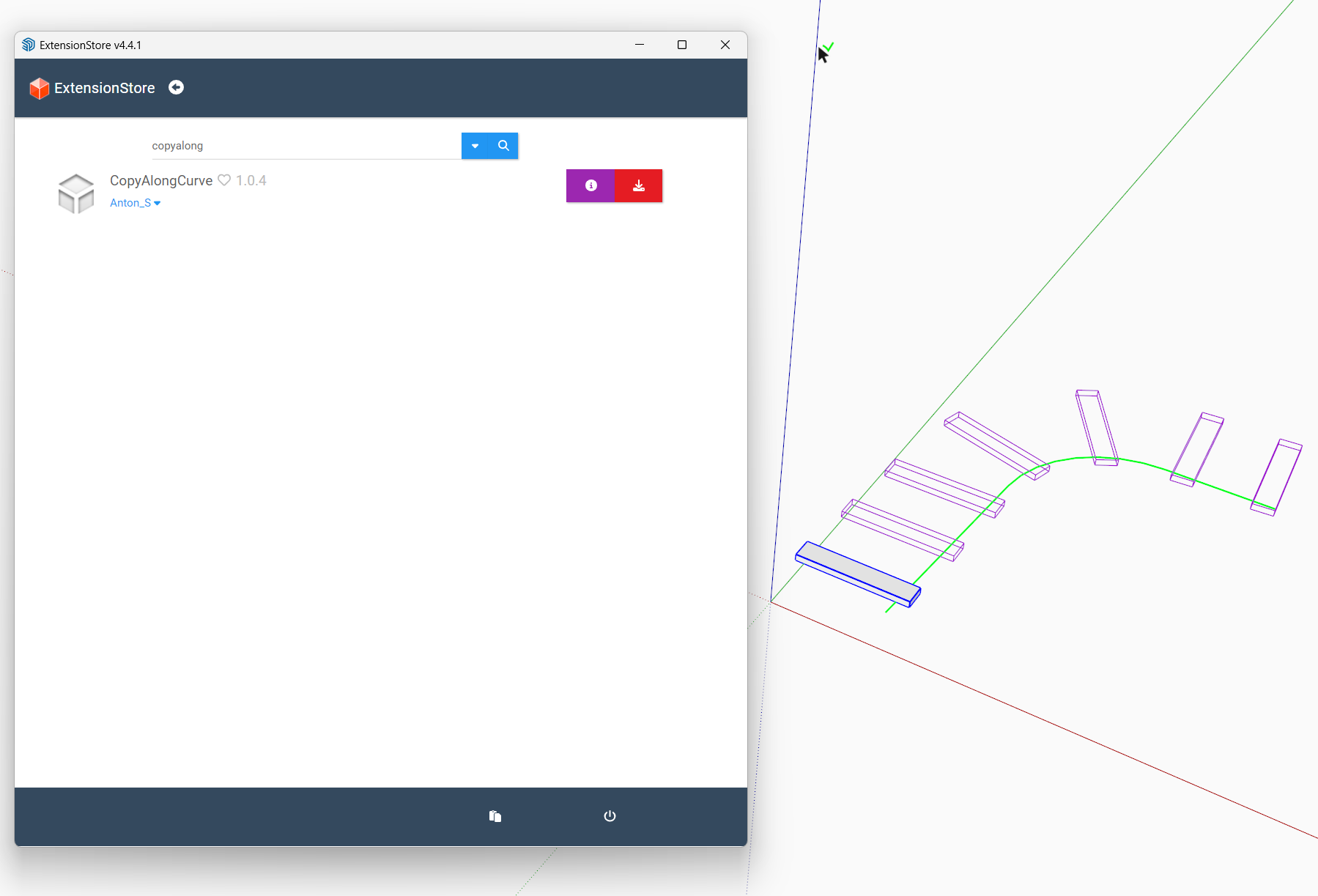Viewport: 1318px width, 896px height.
Task: Click the copy icon in the footer
Action: (x=495, y=816)
